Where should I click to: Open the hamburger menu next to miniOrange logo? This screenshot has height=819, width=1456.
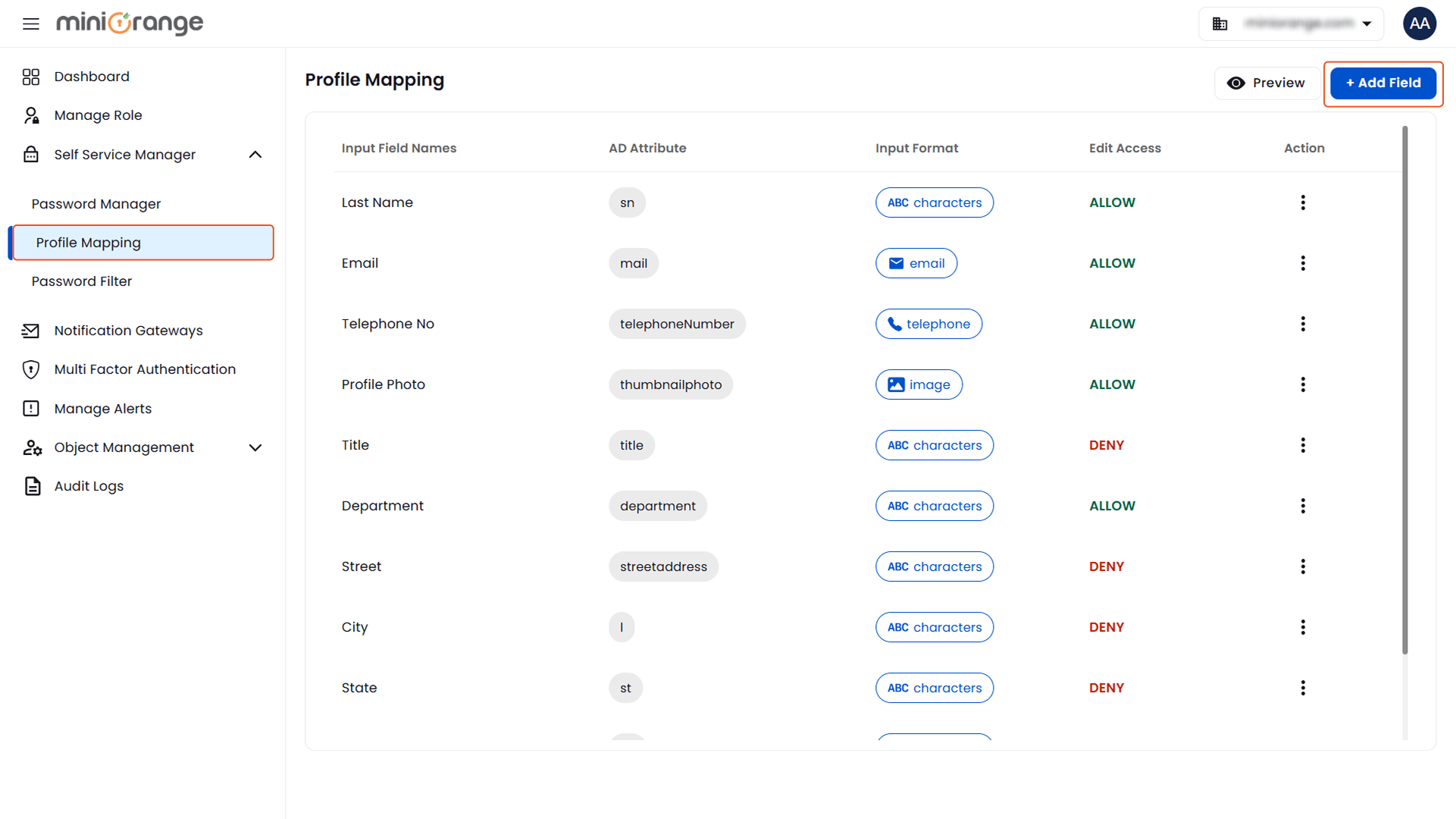[30, 24]
